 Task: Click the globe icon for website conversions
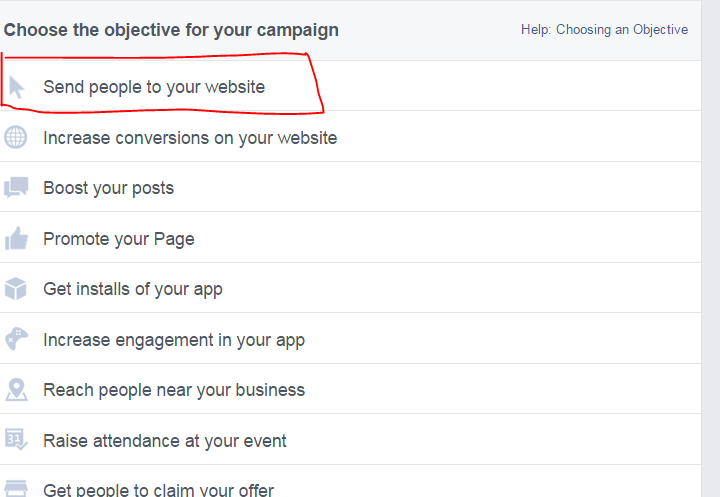point(16,137)
